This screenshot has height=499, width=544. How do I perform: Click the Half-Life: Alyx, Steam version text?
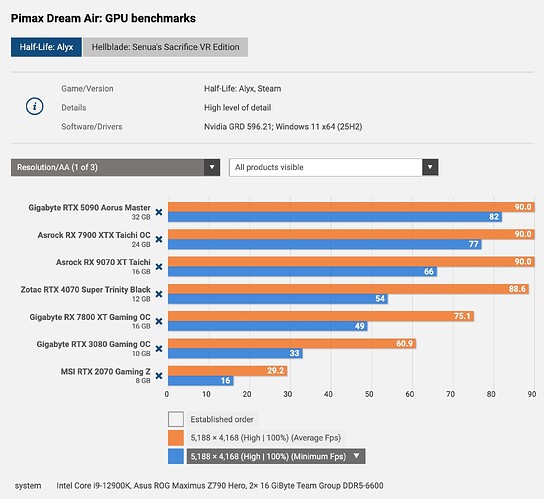click(x=243, y=88)
